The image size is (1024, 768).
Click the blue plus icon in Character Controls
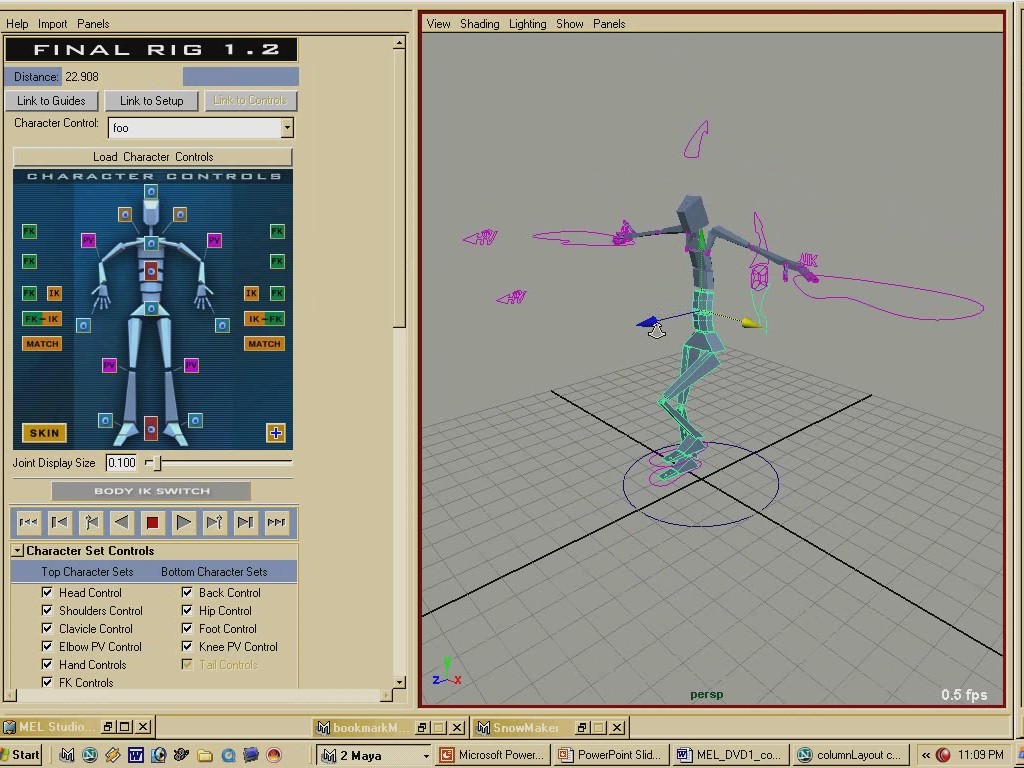click(x=276, y=433)
